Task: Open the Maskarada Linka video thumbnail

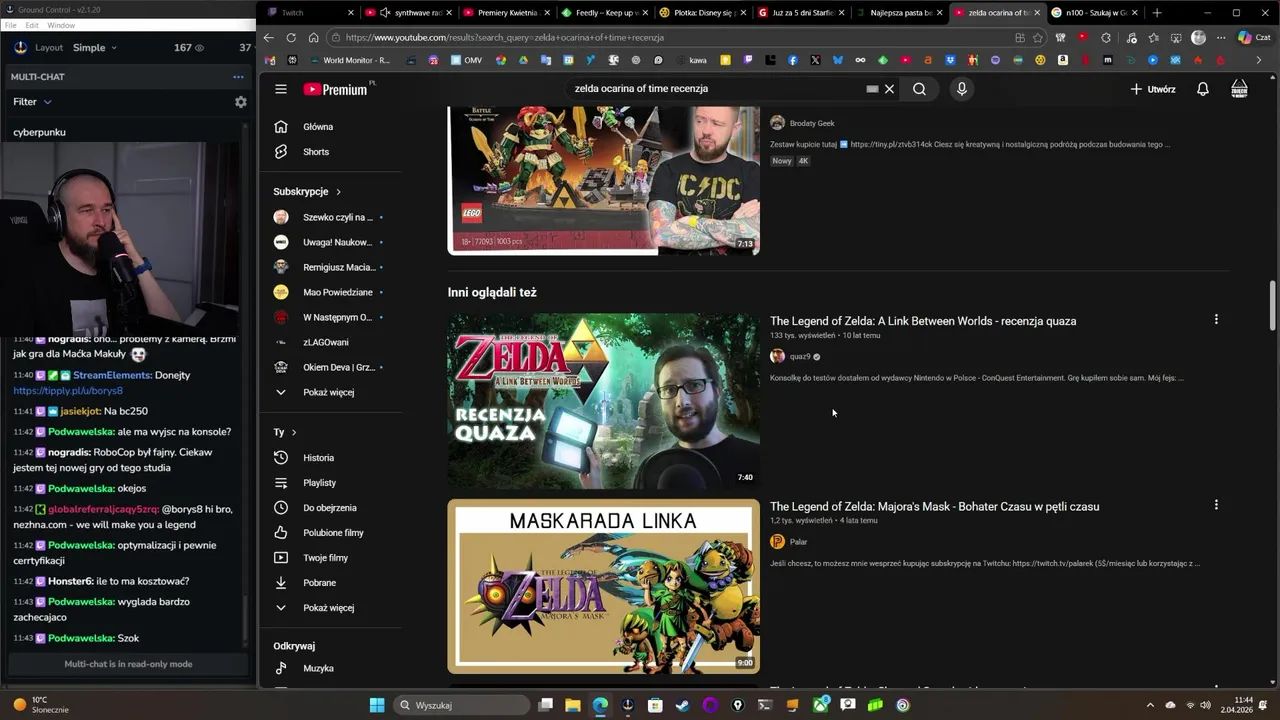Action: [x=603, y=586]
